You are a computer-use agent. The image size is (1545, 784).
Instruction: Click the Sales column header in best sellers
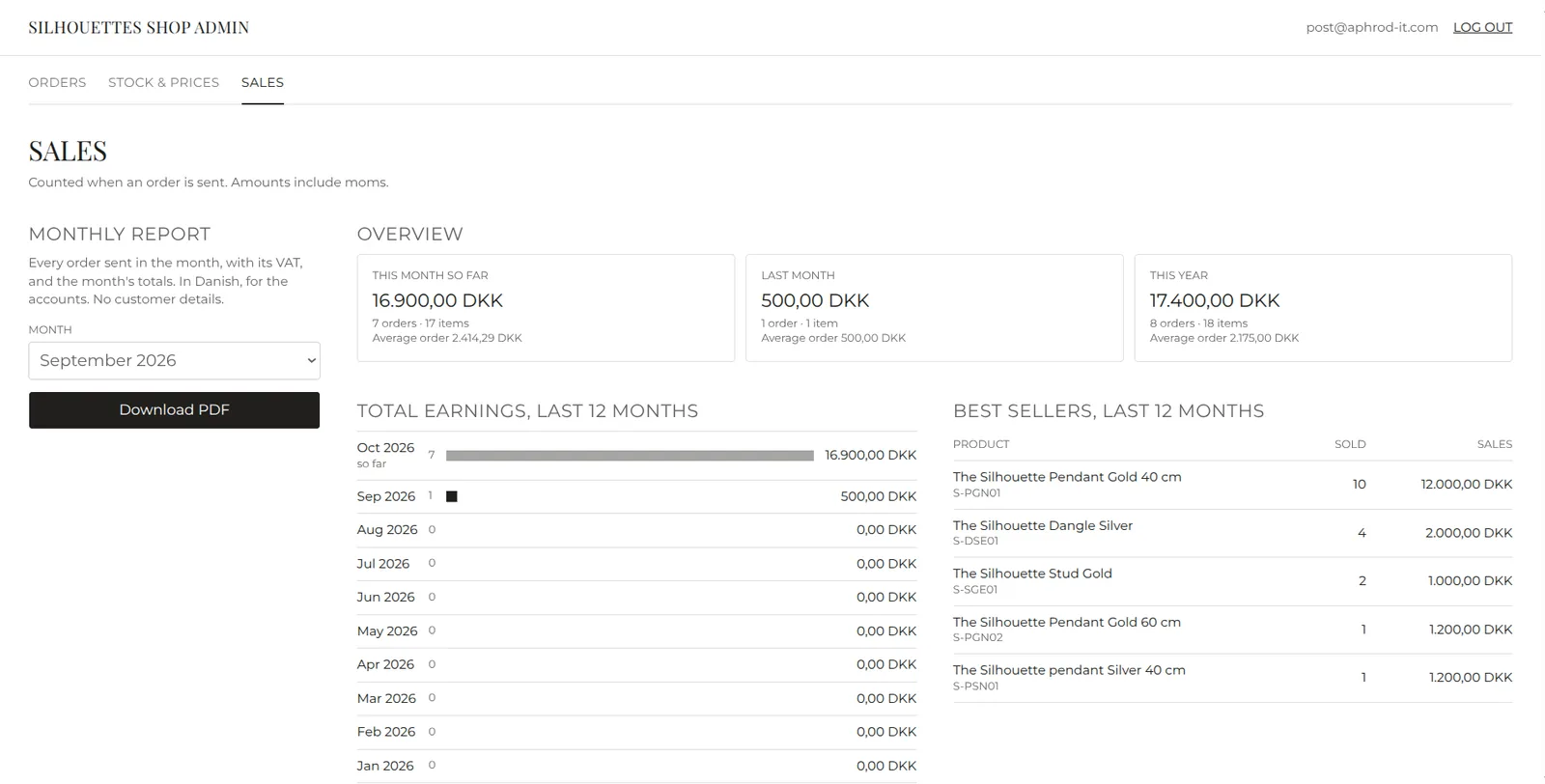click(1495, 444)
